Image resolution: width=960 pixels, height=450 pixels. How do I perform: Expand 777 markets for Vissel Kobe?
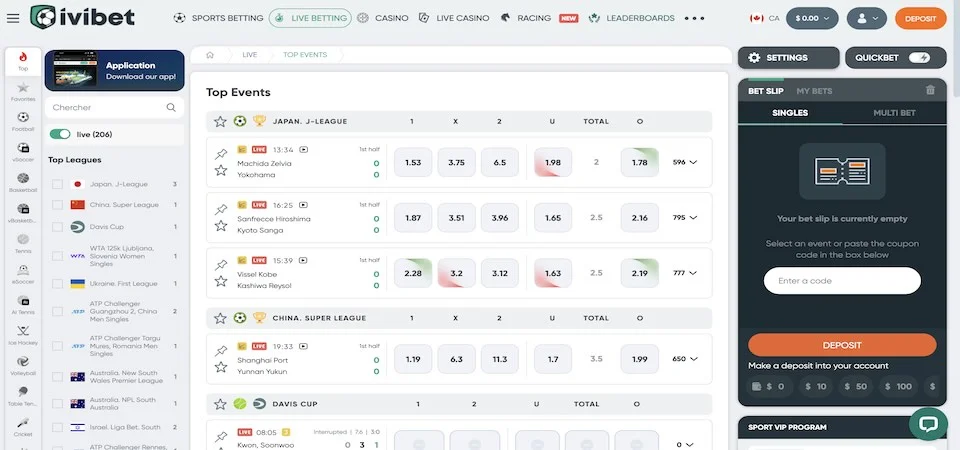(x=685, y=273)
